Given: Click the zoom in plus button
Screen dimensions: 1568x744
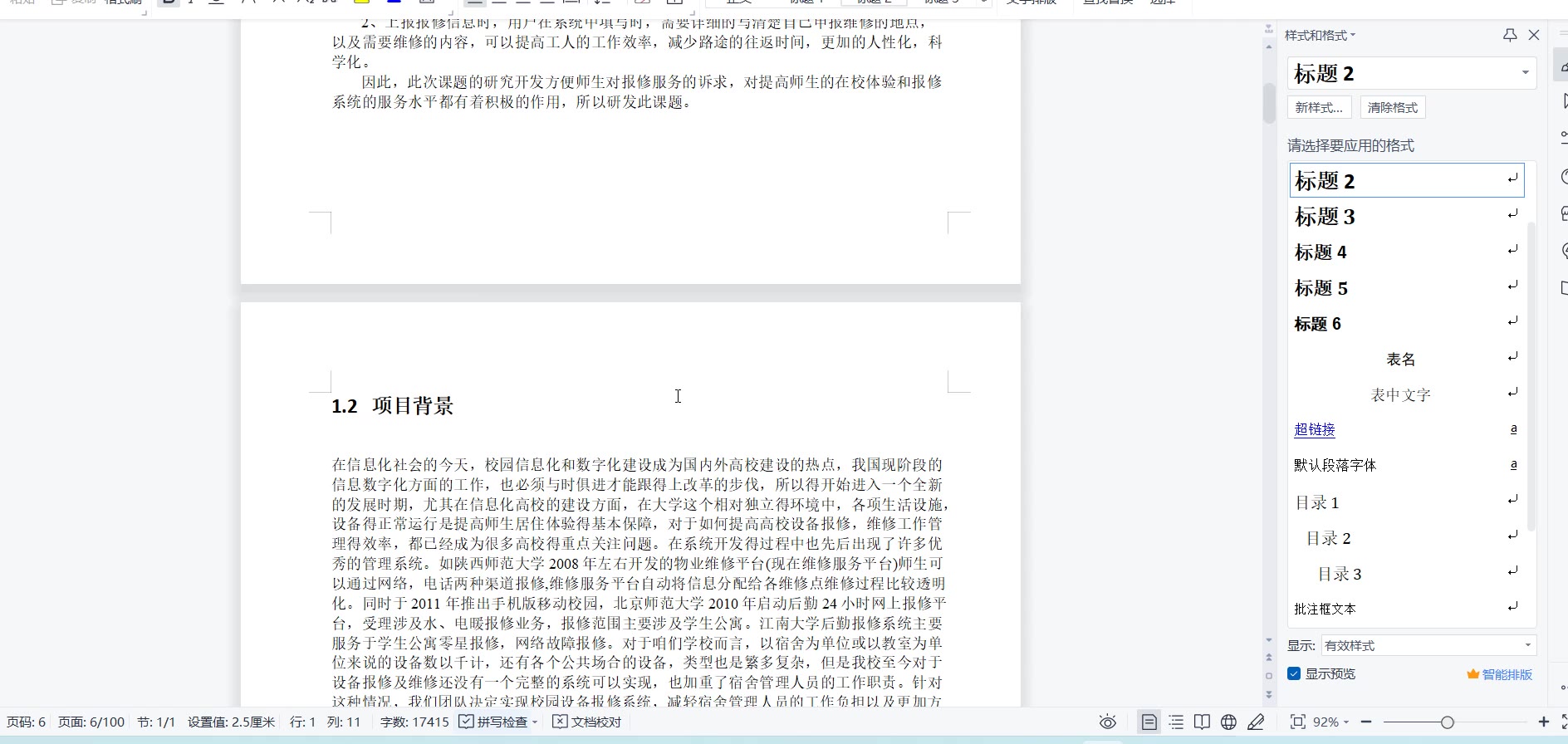Looking at the screenshot, I should 1544,722.
